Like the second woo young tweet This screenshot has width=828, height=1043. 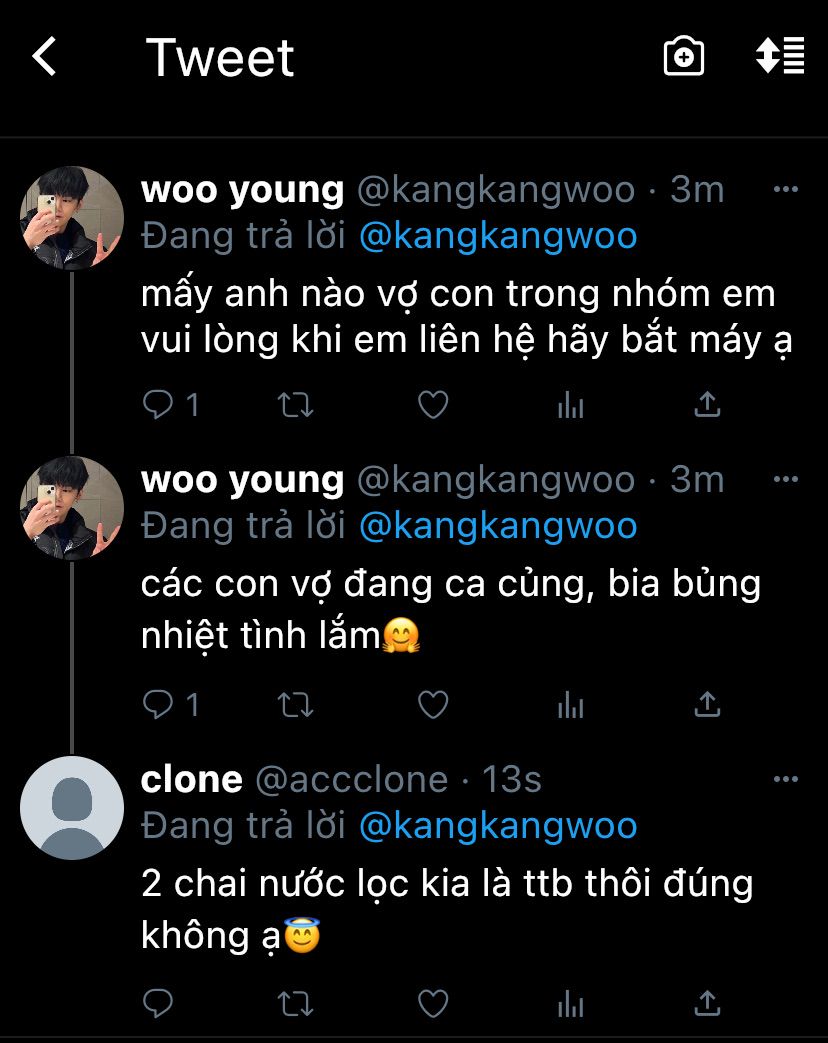pyautogui.click(x=432, y=706)
